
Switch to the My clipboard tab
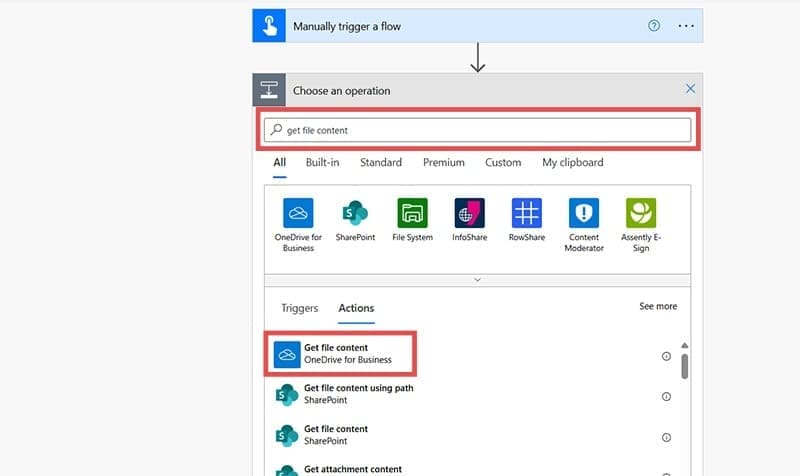click(572, 162)
